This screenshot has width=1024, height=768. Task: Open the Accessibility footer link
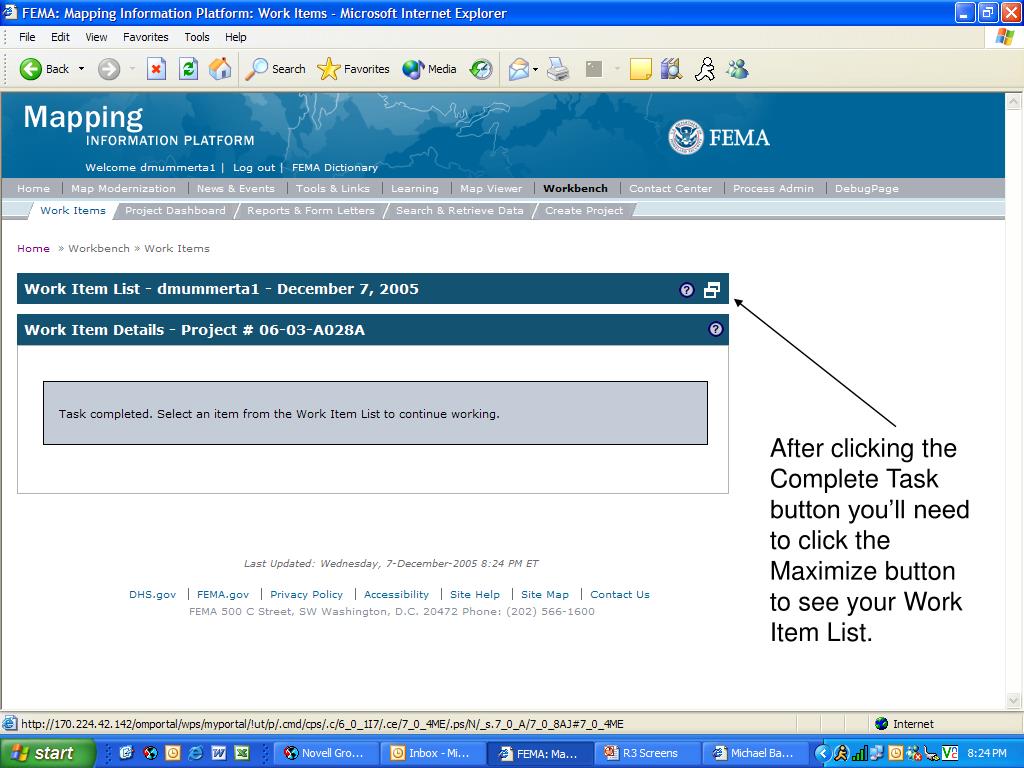point(396,594)
